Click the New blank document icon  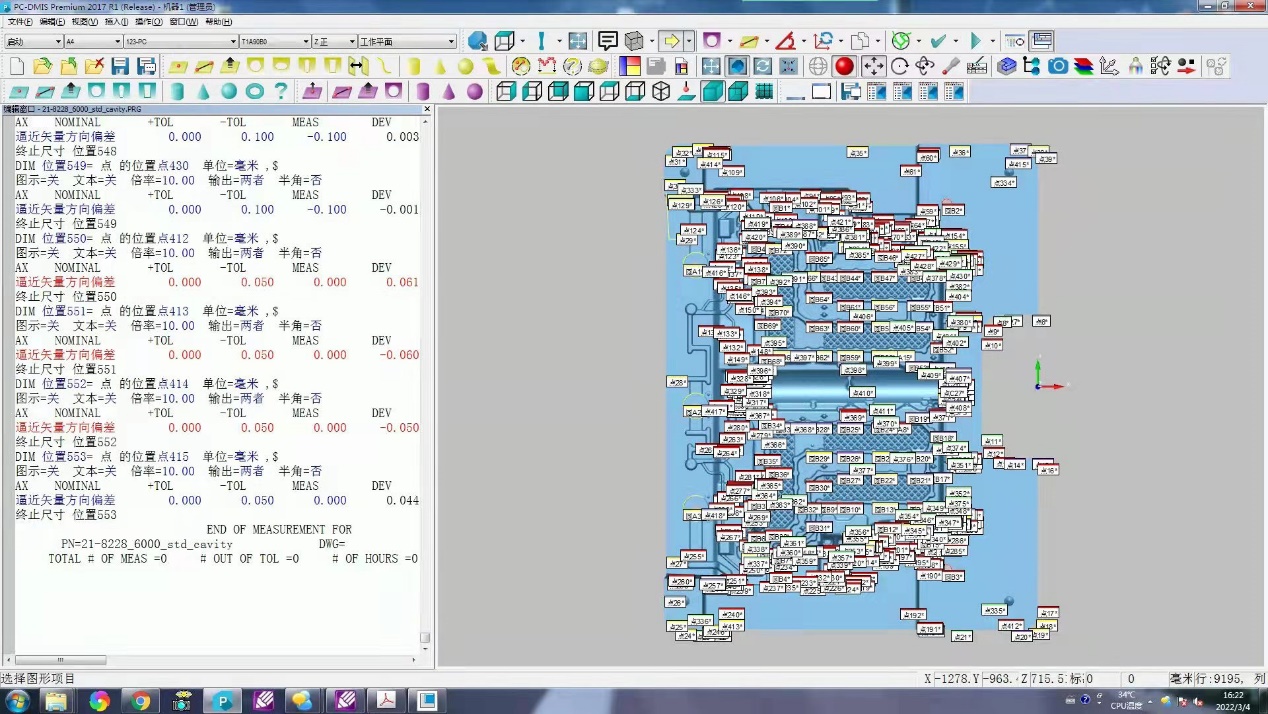[16, 66]
